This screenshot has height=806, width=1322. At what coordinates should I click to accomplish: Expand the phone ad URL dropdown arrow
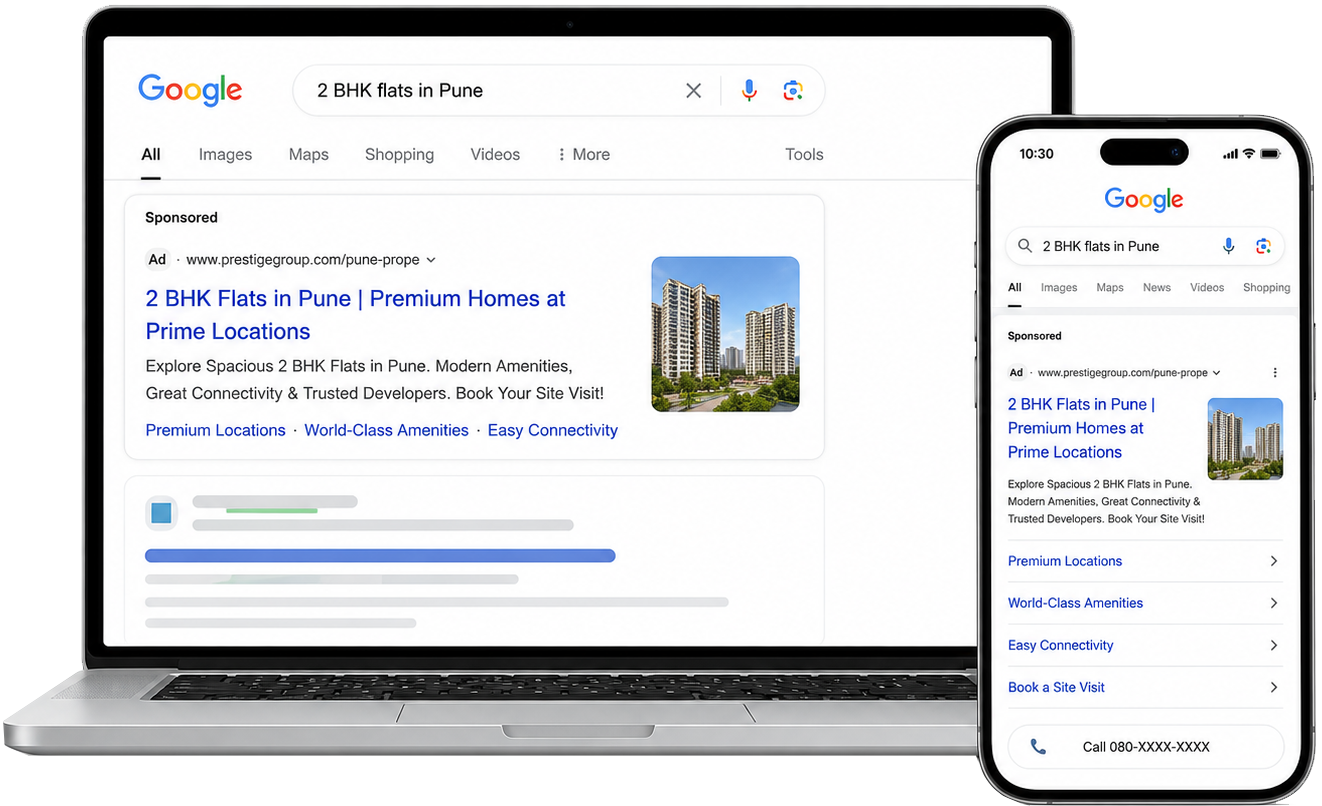tap(1217, 373)
